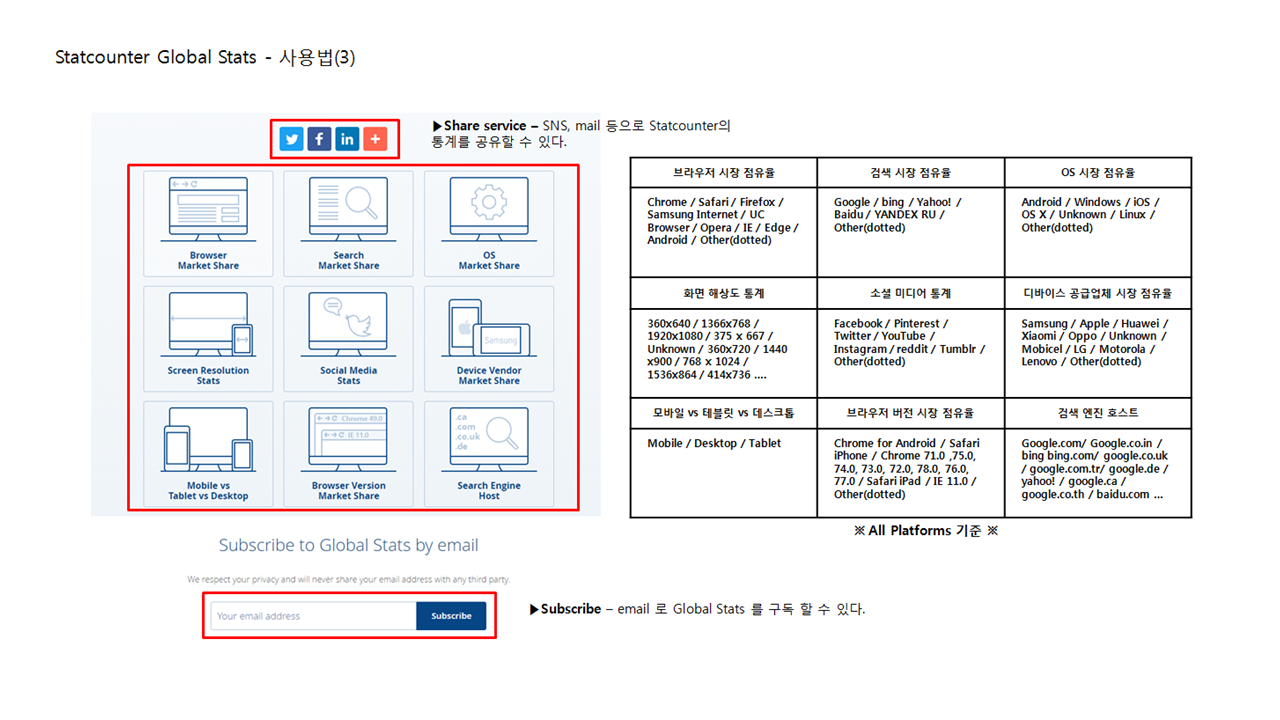Share via the LinkedIn icon

(347, 139)
